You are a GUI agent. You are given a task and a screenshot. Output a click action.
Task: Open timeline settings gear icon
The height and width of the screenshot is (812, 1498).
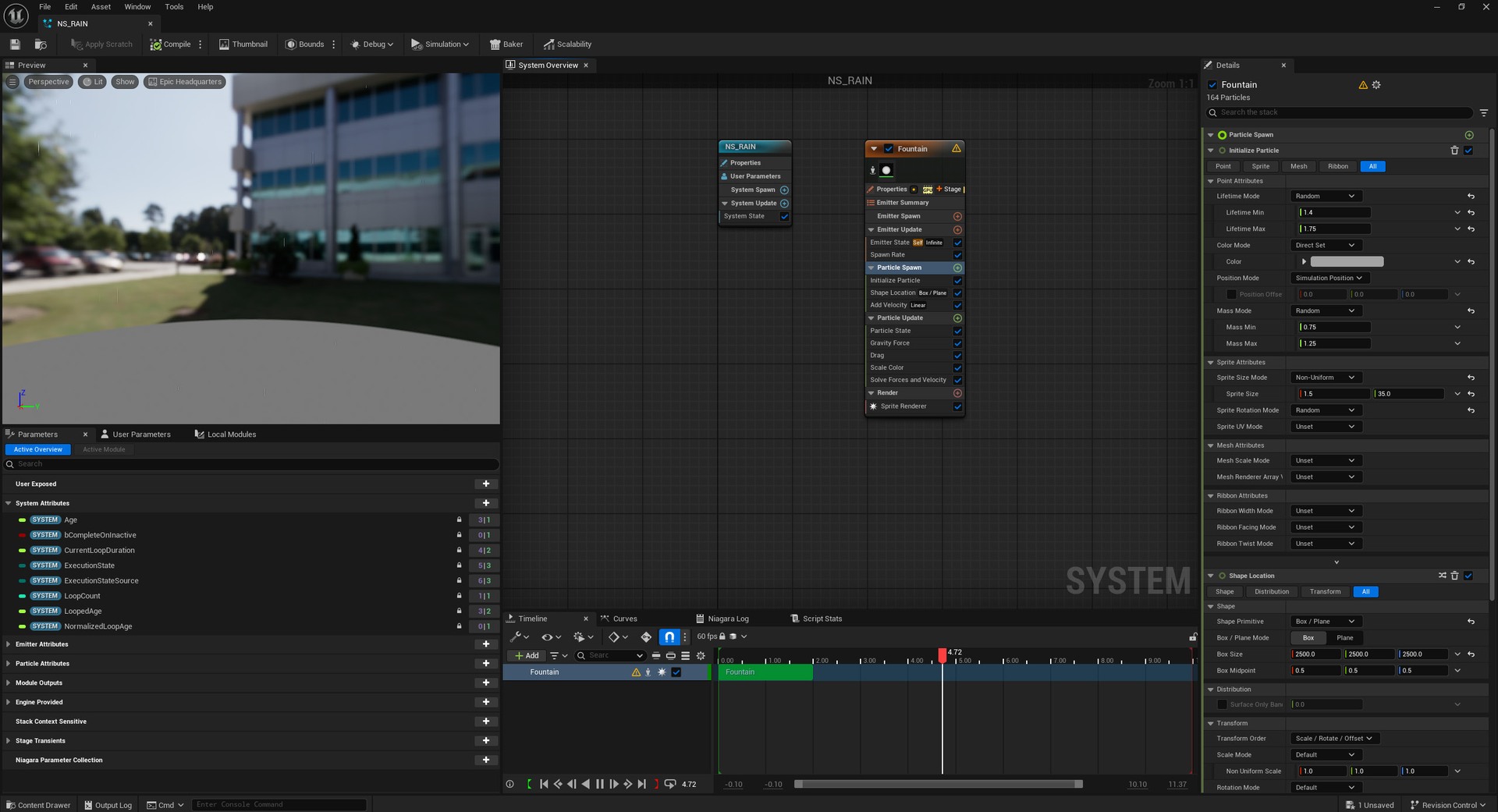pos(701,656)
